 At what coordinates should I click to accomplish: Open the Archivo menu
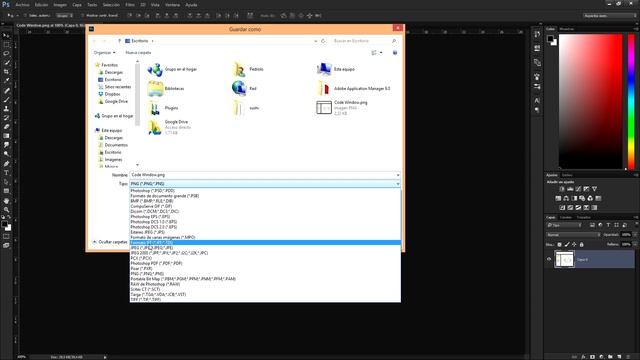(22, 5)
